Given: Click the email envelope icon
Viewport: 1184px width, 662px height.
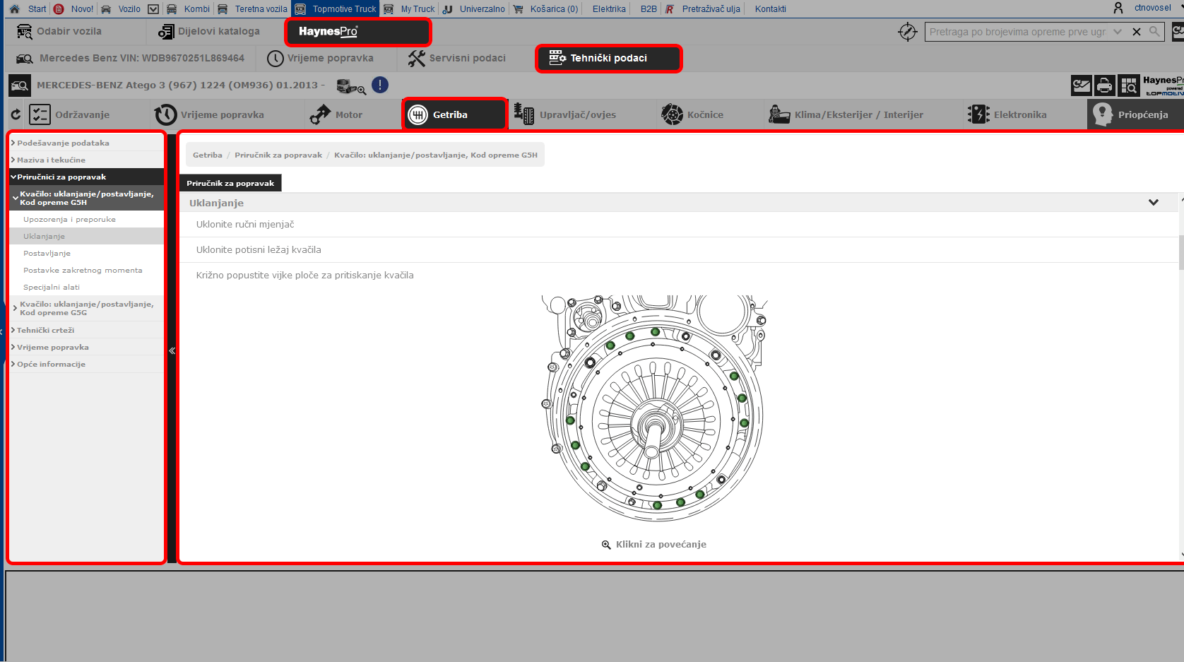Looking at the screenshot, I should click(x=1081, y=85).
